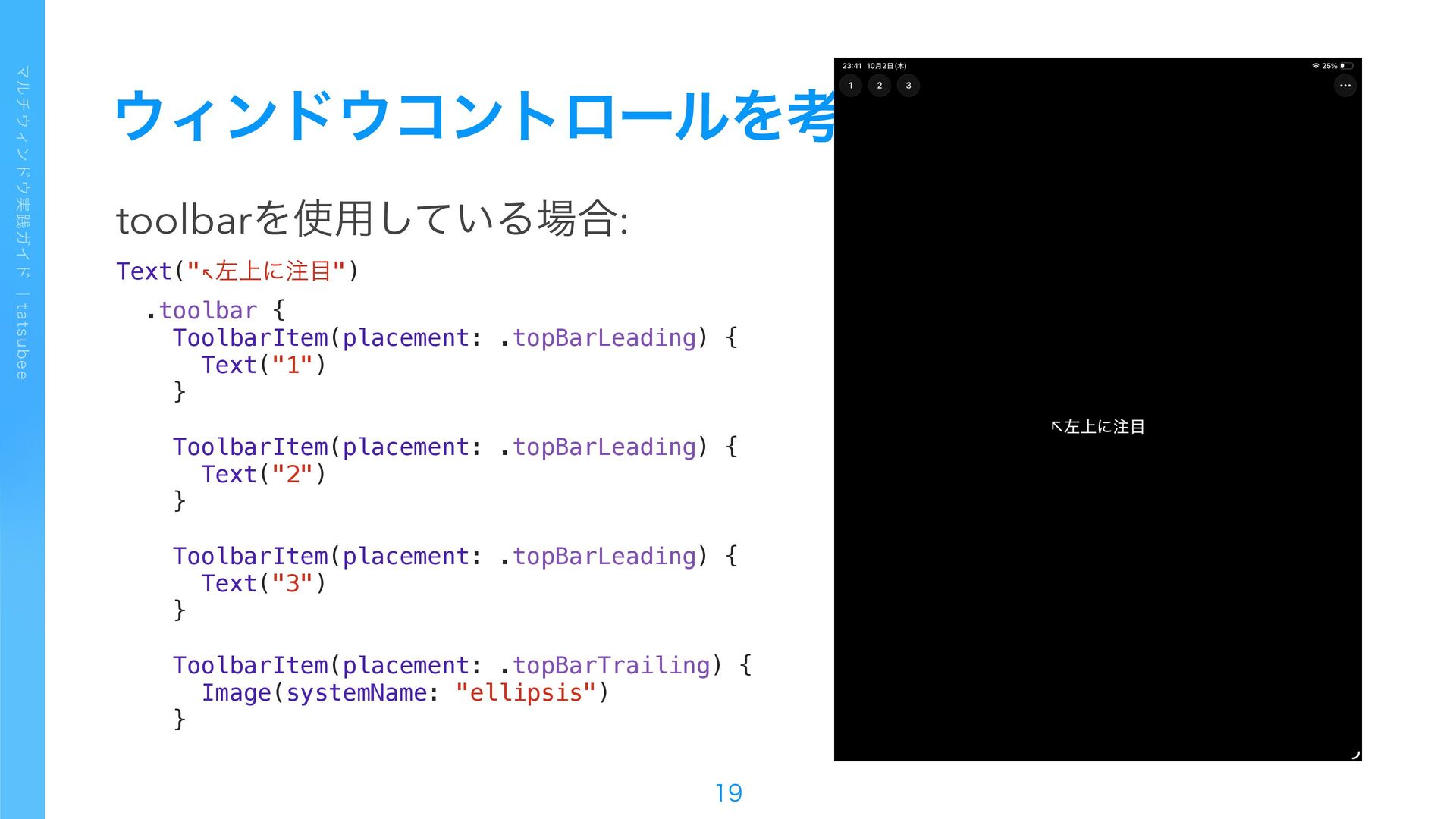Tap toolbar item "2"
This screenshot has height=819, width=1456.
[x=880, y=86]
